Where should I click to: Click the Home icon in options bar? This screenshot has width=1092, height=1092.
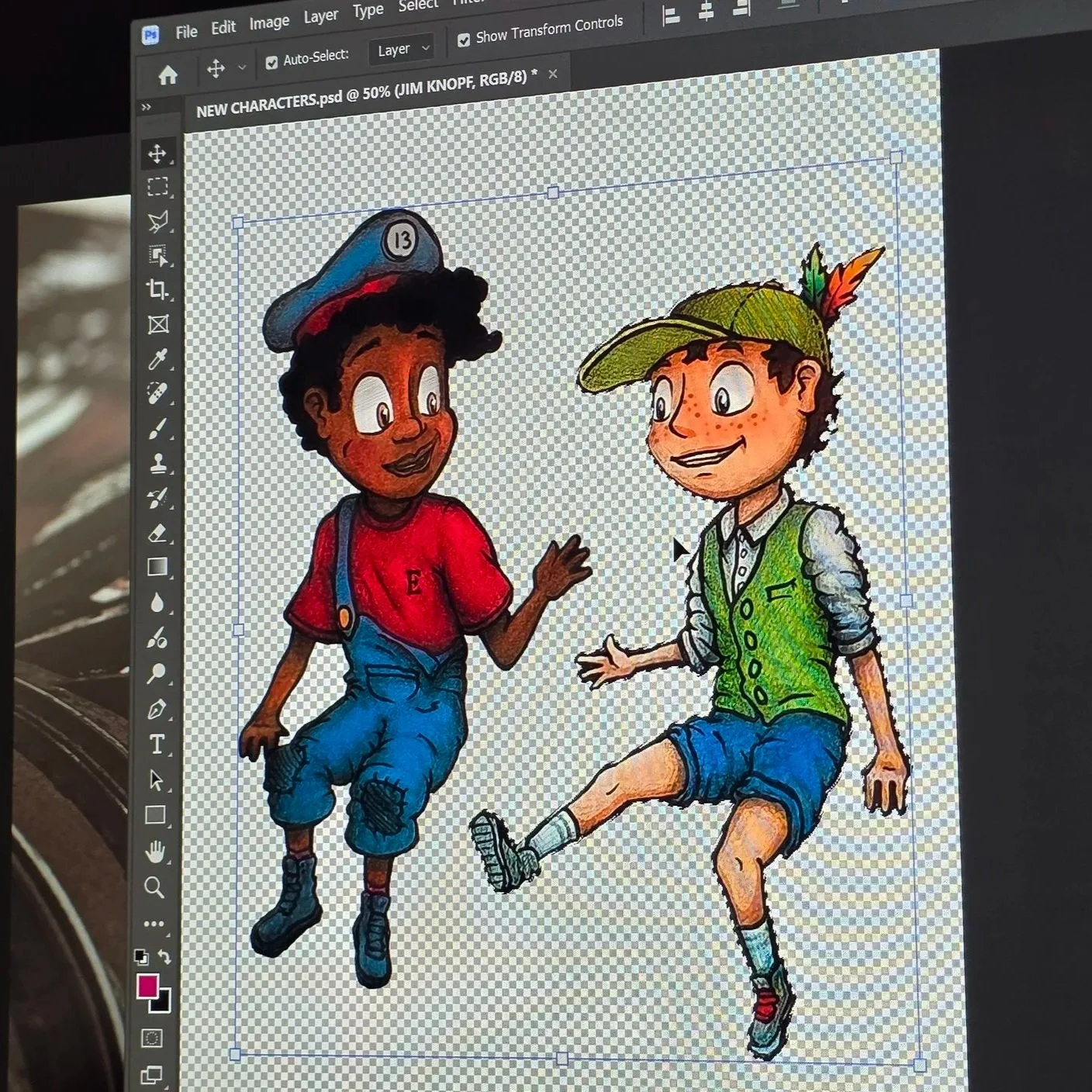168,75
